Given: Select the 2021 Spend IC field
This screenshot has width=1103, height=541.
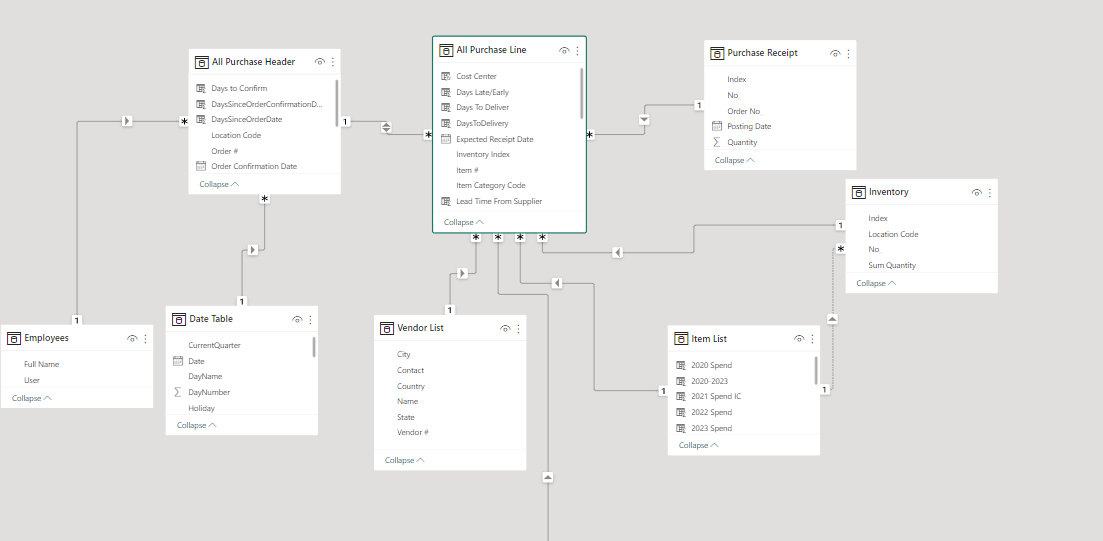Looking at the screenshot, I should click(x=716, y=397).
